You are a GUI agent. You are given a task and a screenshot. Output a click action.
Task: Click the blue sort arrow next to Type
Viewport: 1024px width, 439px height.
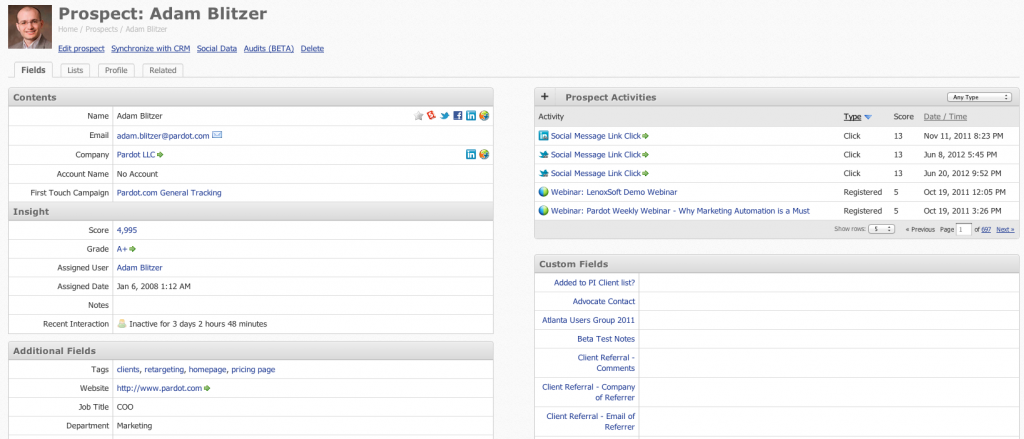pyautogui.click(x=868, y=118)
